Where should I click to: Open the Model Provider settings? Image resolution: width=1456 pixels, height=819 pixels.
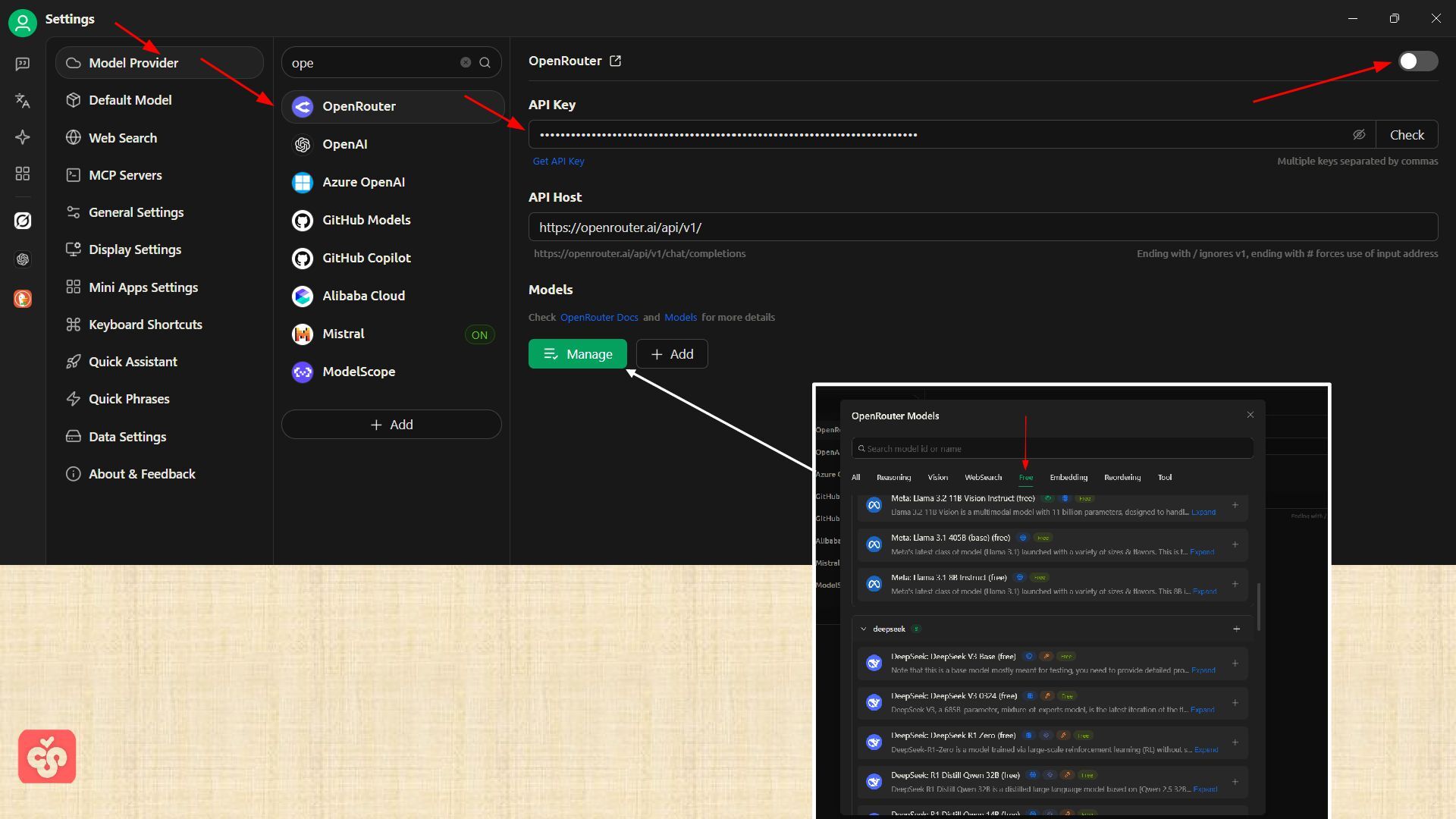tap(159, 63)
